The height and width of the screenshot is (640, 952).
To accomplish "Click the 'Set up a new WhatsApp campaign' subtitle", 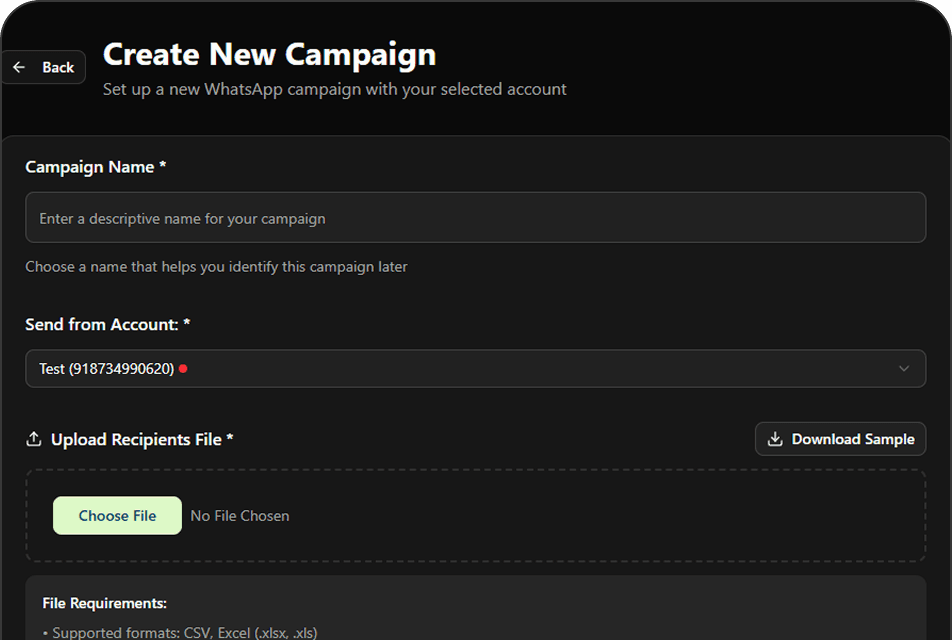I will click(x=335, y=89).
